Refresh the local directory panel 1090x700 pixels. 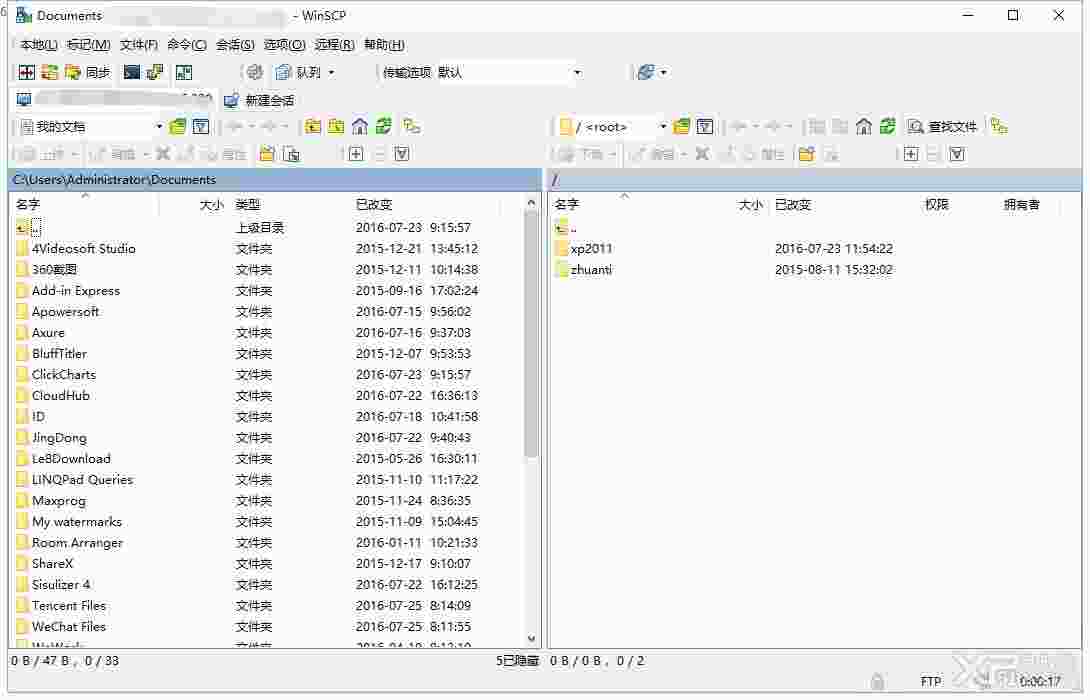click(384, 127)
